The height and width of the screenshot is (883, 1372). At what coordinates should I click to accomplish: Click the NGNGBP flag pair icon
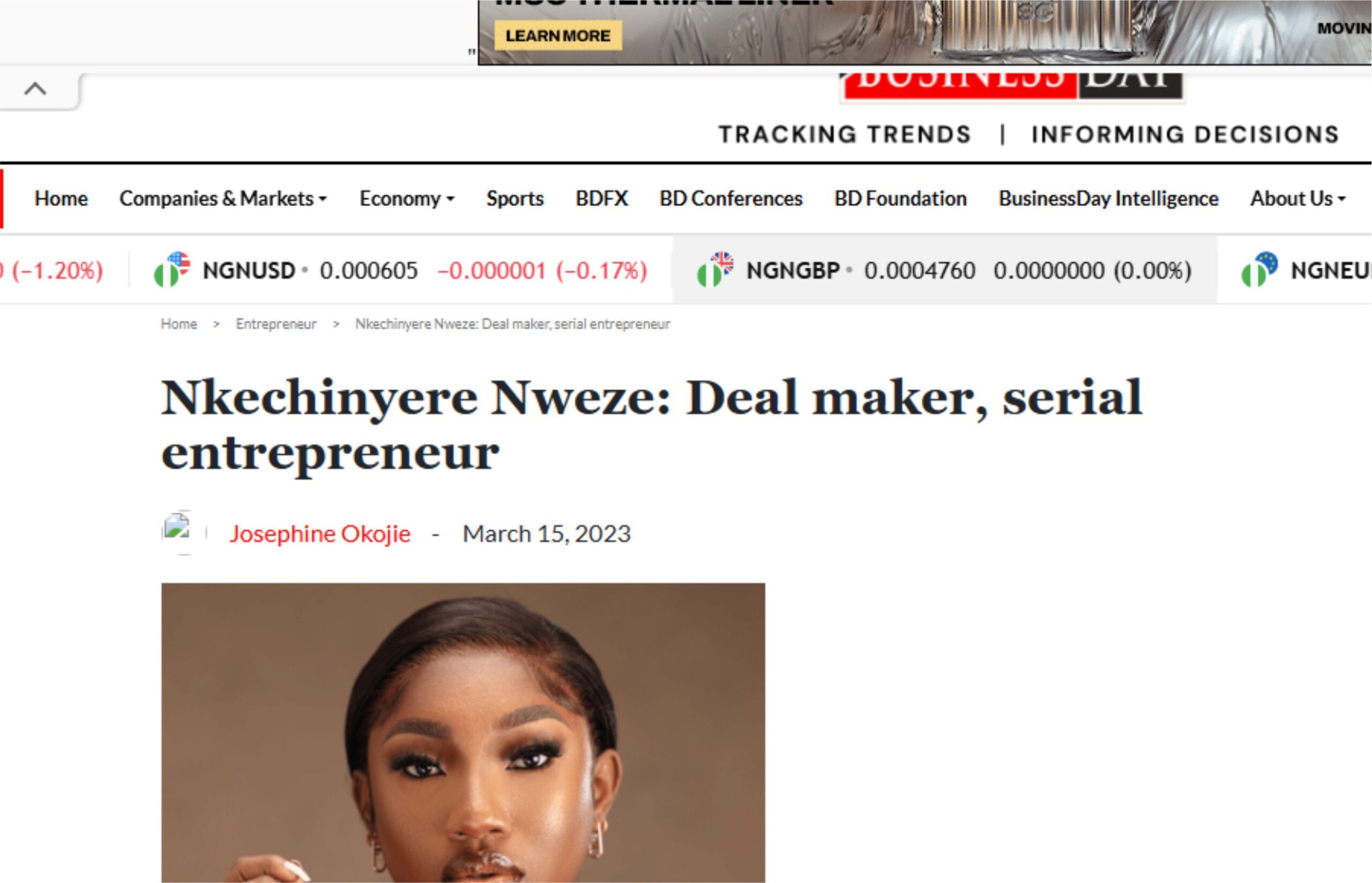(x=715, y=270)
